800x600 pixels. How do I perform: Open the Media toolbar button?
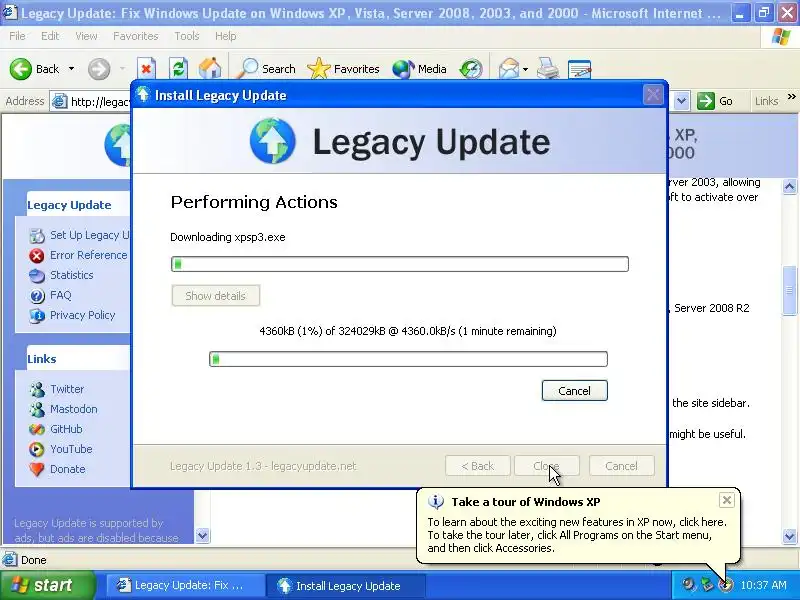pos(419,69)
